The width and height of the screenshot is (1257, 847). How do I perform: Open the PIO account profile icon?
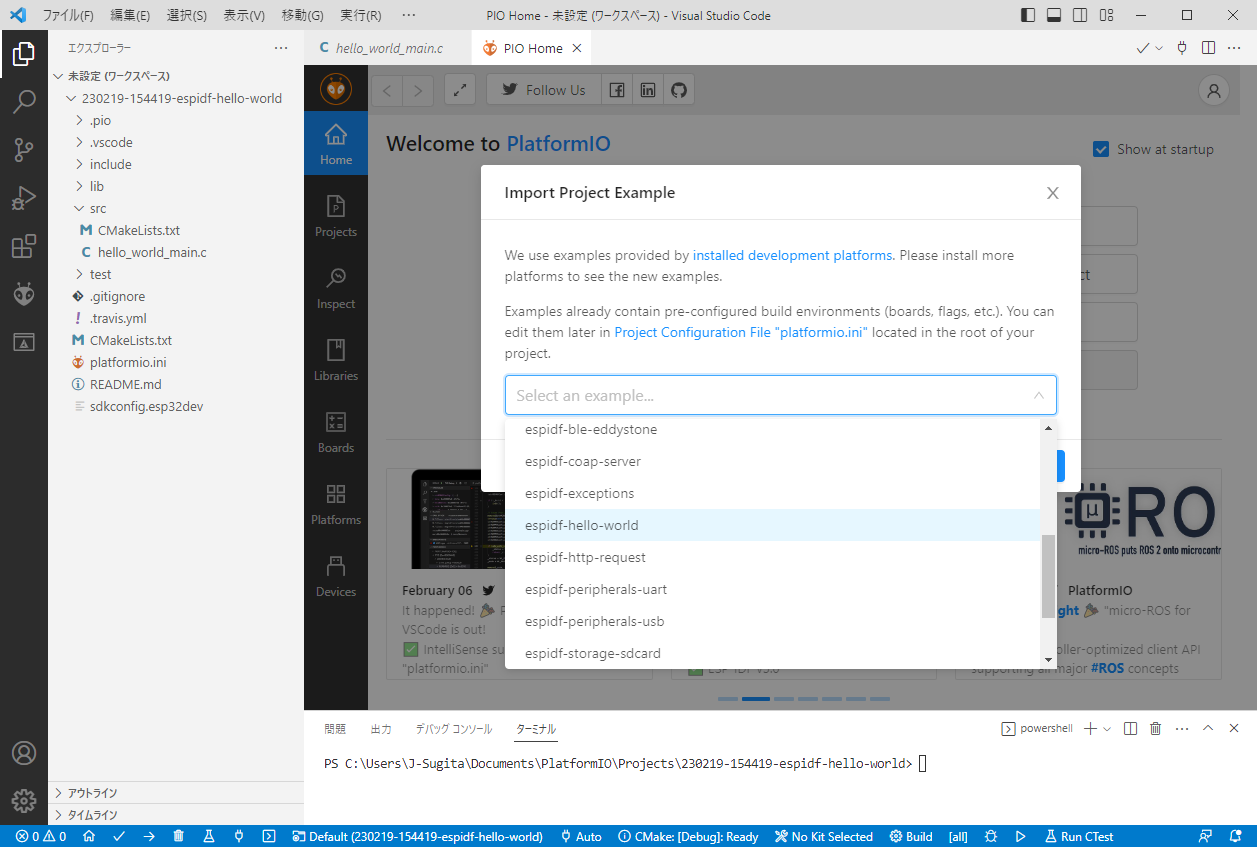coord(1214,90)
